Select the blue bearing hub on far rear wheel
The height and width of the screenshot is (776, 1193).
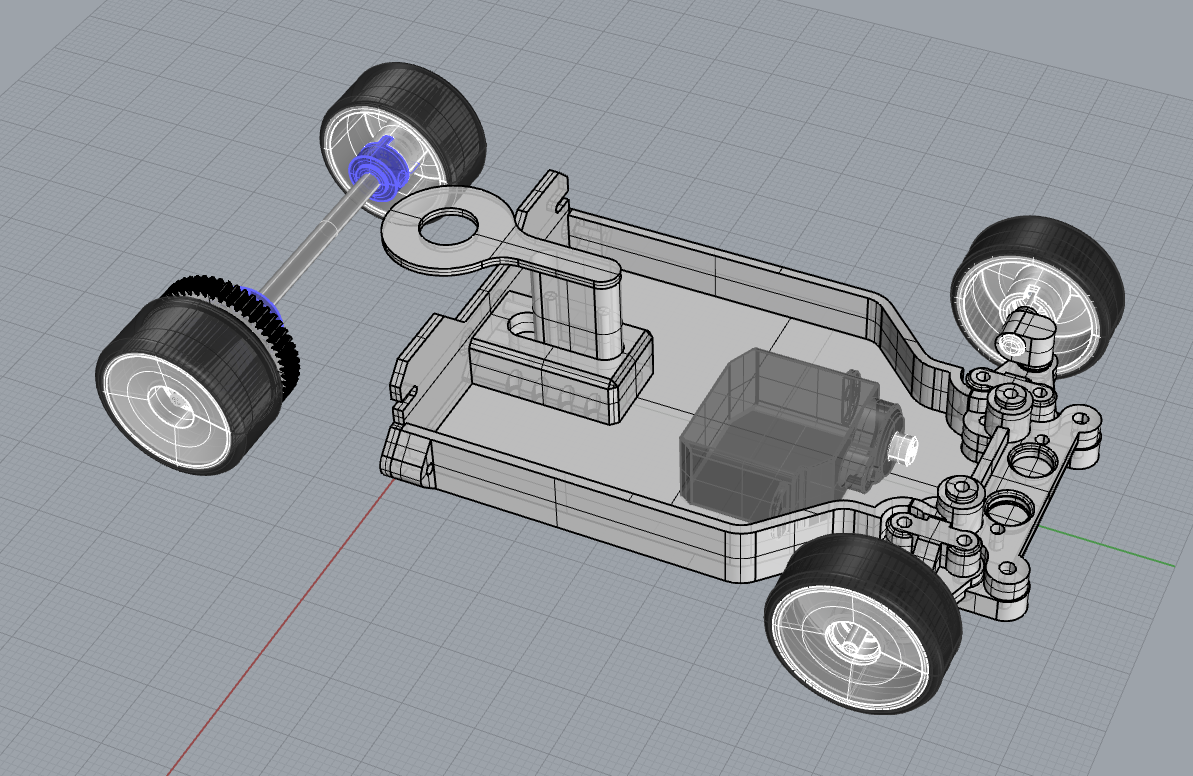[x=379, y=169]
